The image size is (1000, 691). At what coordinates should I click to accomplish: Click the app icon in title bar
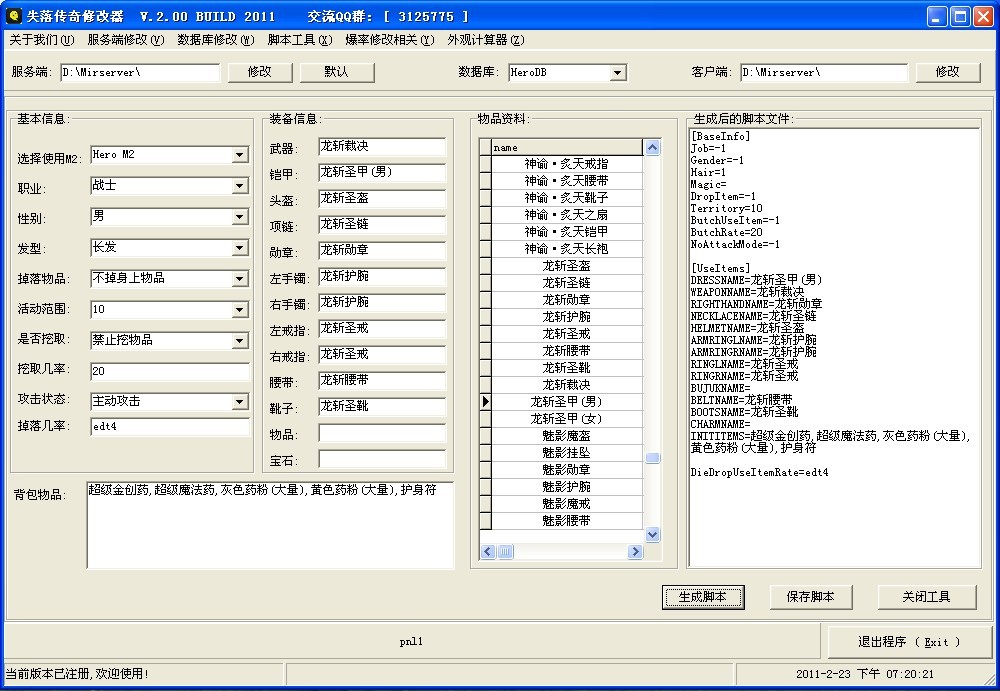pos(13,16)
